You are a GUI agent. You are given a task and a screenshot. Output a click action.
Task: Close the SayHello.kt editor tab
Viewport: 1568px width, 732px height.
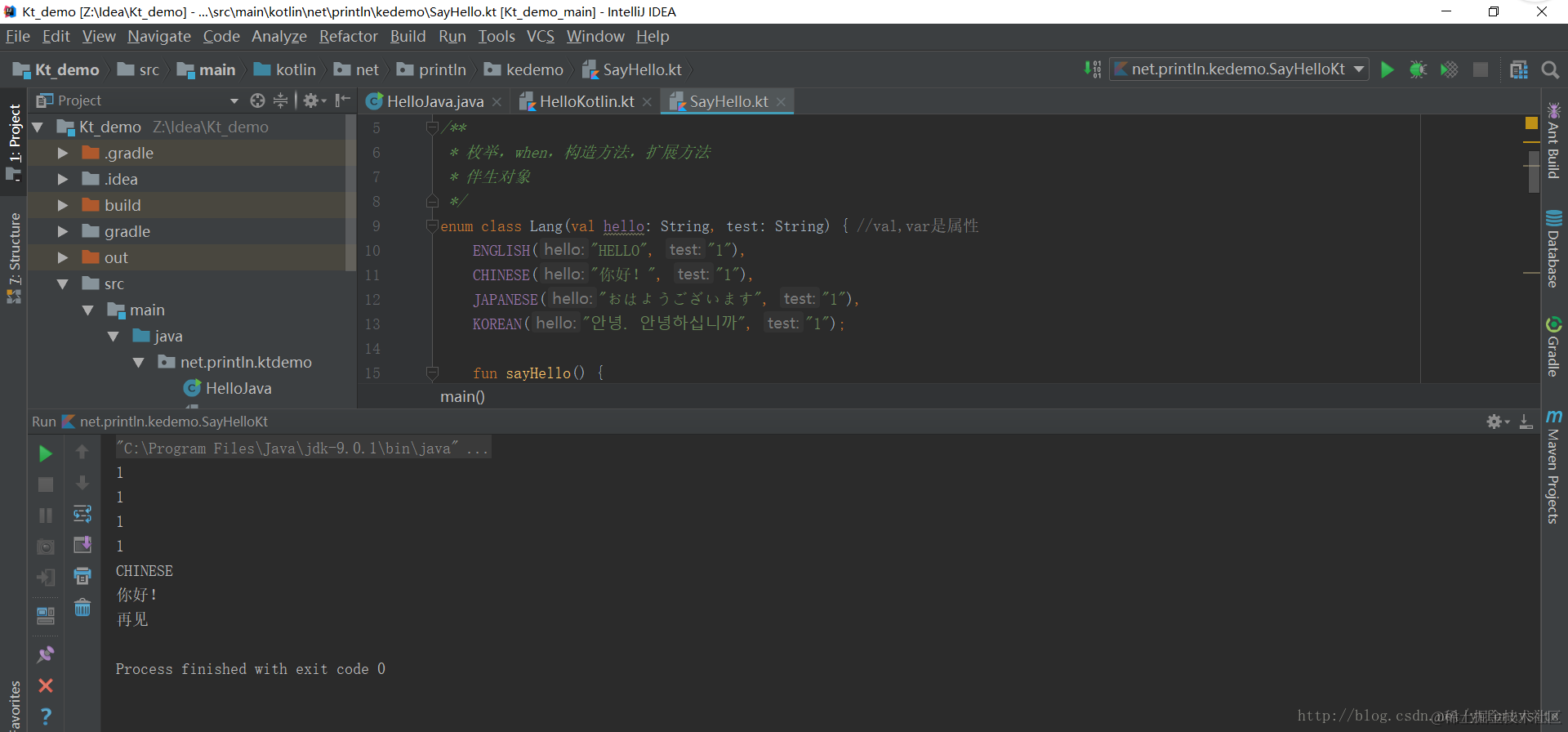point(781,101)
